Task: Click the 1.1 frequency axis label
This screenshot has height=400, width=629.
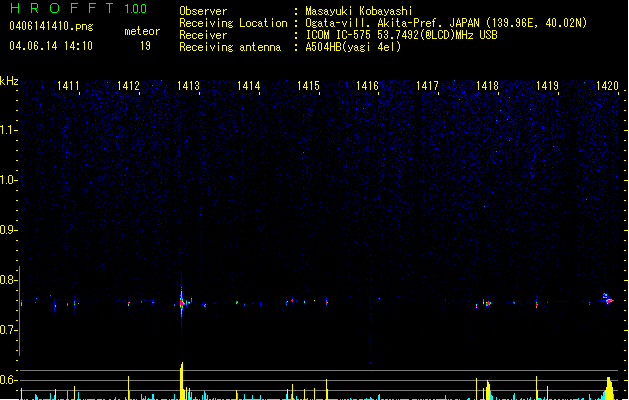Action: pos(7,130)
